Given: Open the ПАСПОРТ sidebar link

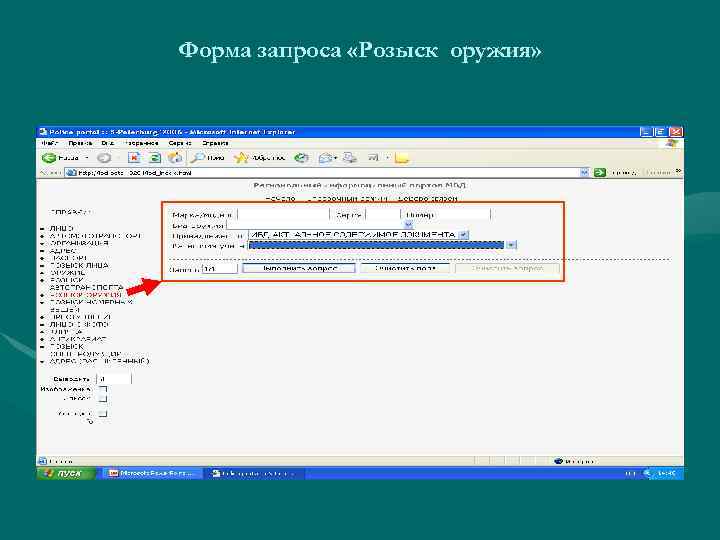Looking at the screenshot, I should (68, 258).
